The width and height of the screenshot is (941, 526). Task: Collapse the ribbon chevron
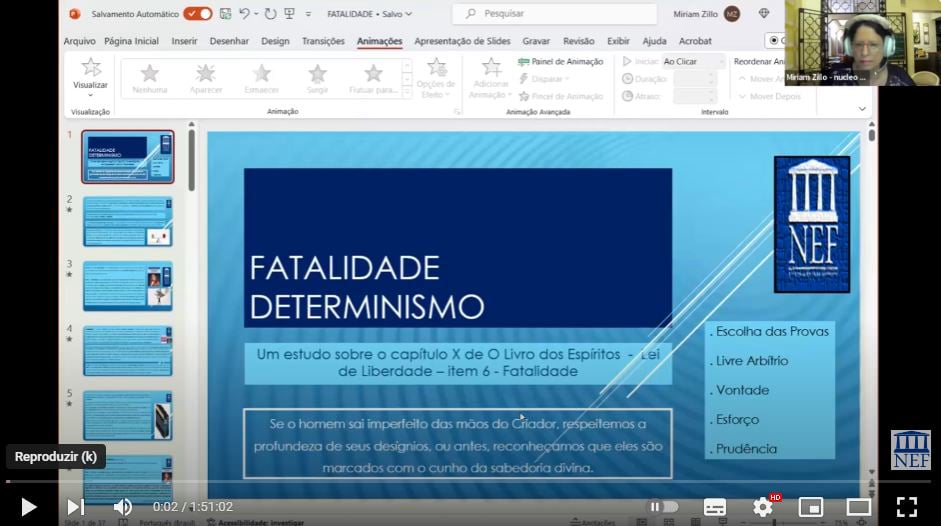[x=862, y=109]
